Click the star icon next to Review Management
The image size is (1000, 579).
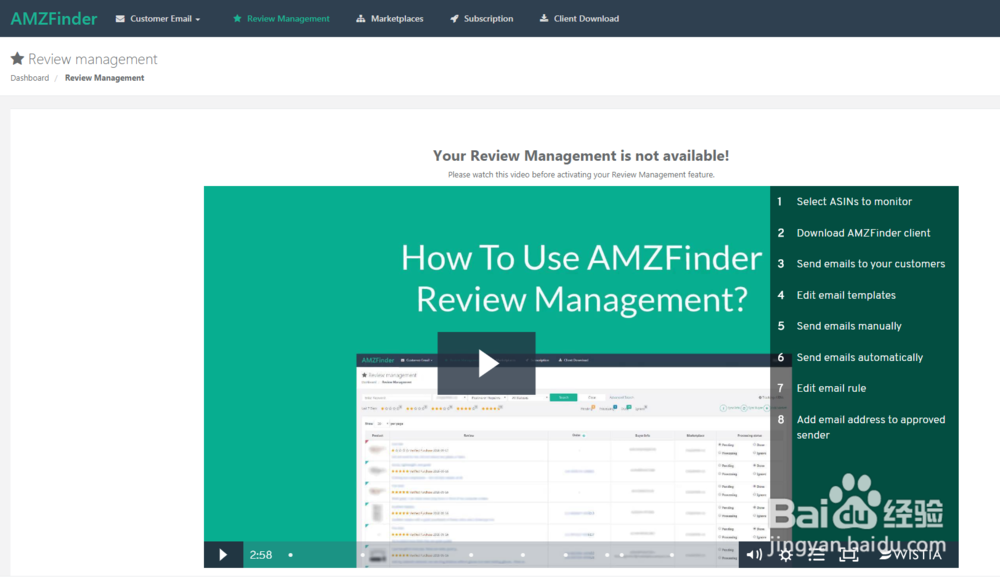[x=237, y=18]
